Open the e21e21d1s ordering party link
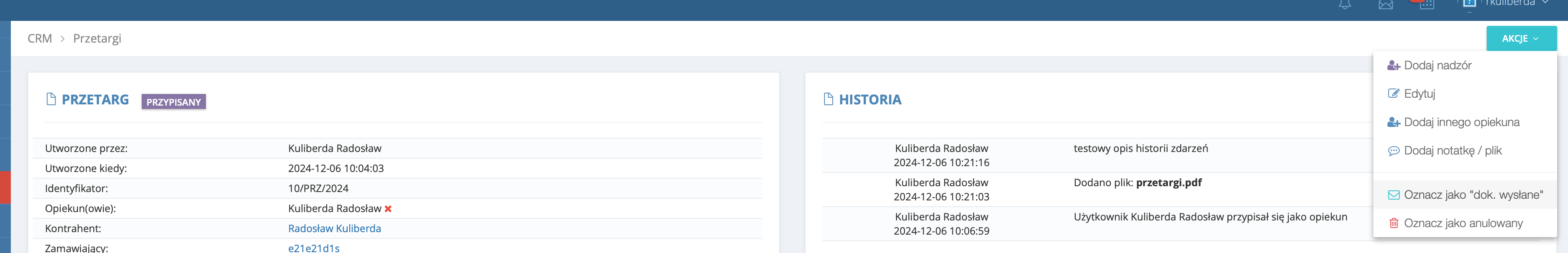 pyautogui.click(x=313, y=248)
